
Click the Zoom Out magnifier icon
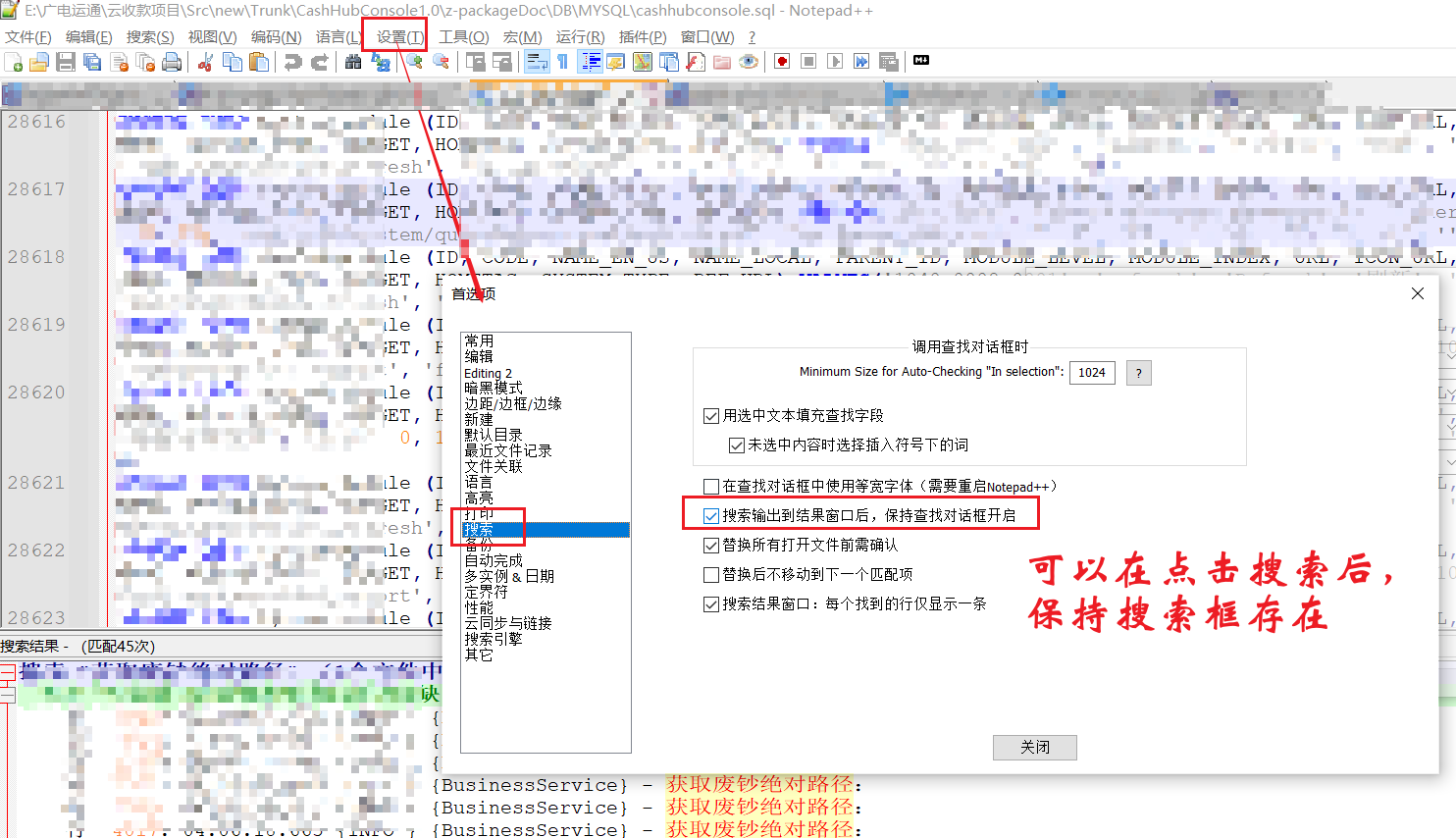coord(441,62)
